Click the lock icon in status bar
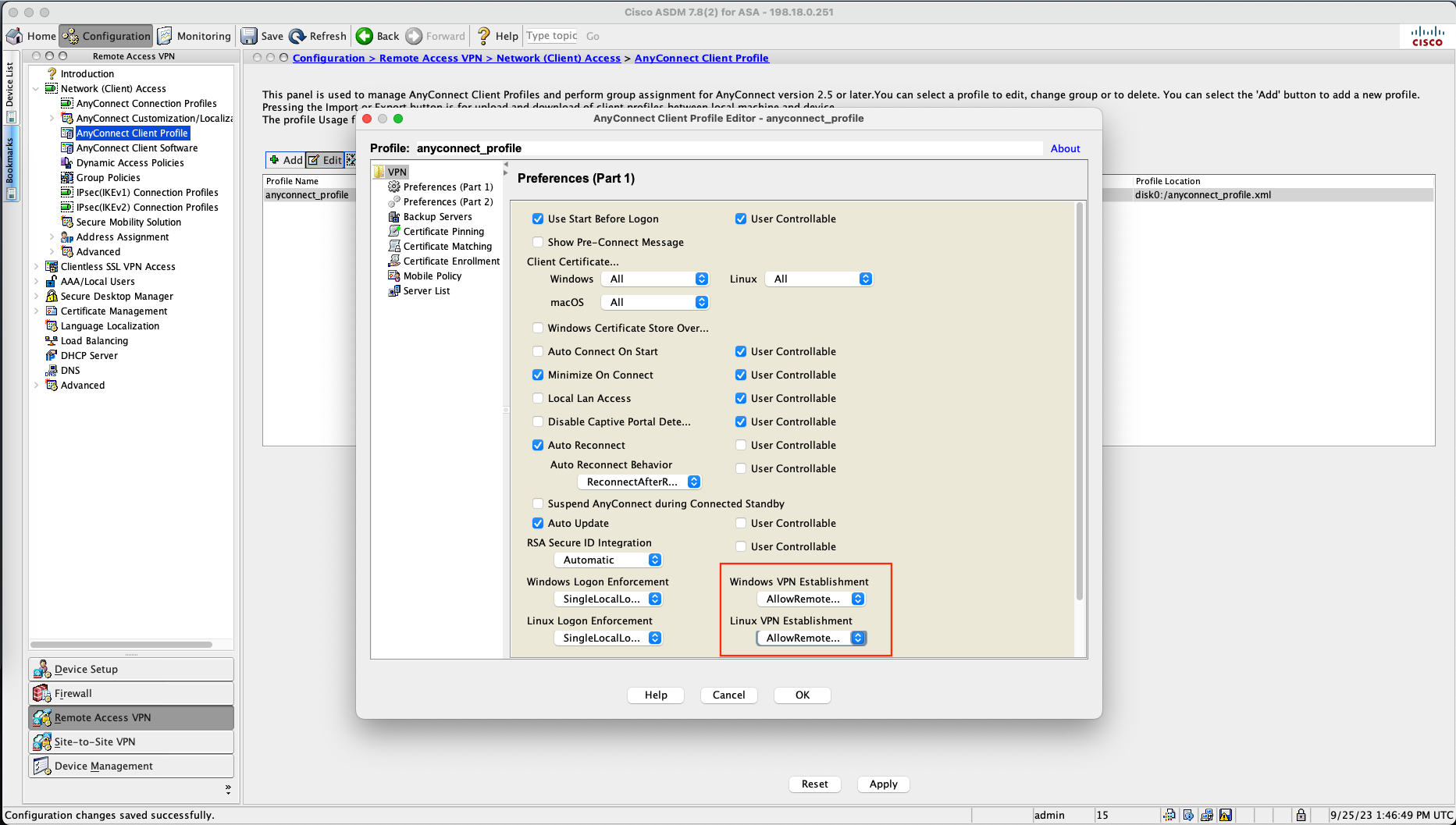The image size is (1456, 825). (x=1301, y=815)
